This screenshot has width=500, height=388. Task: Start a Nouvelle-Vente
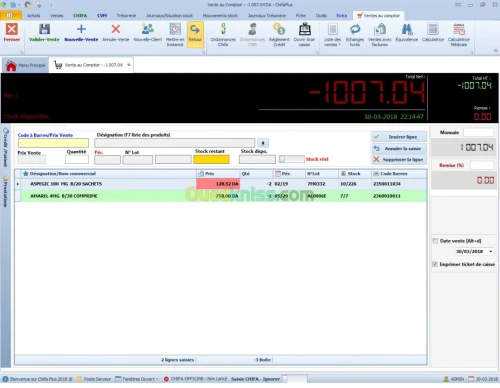(x=81, y=33)
